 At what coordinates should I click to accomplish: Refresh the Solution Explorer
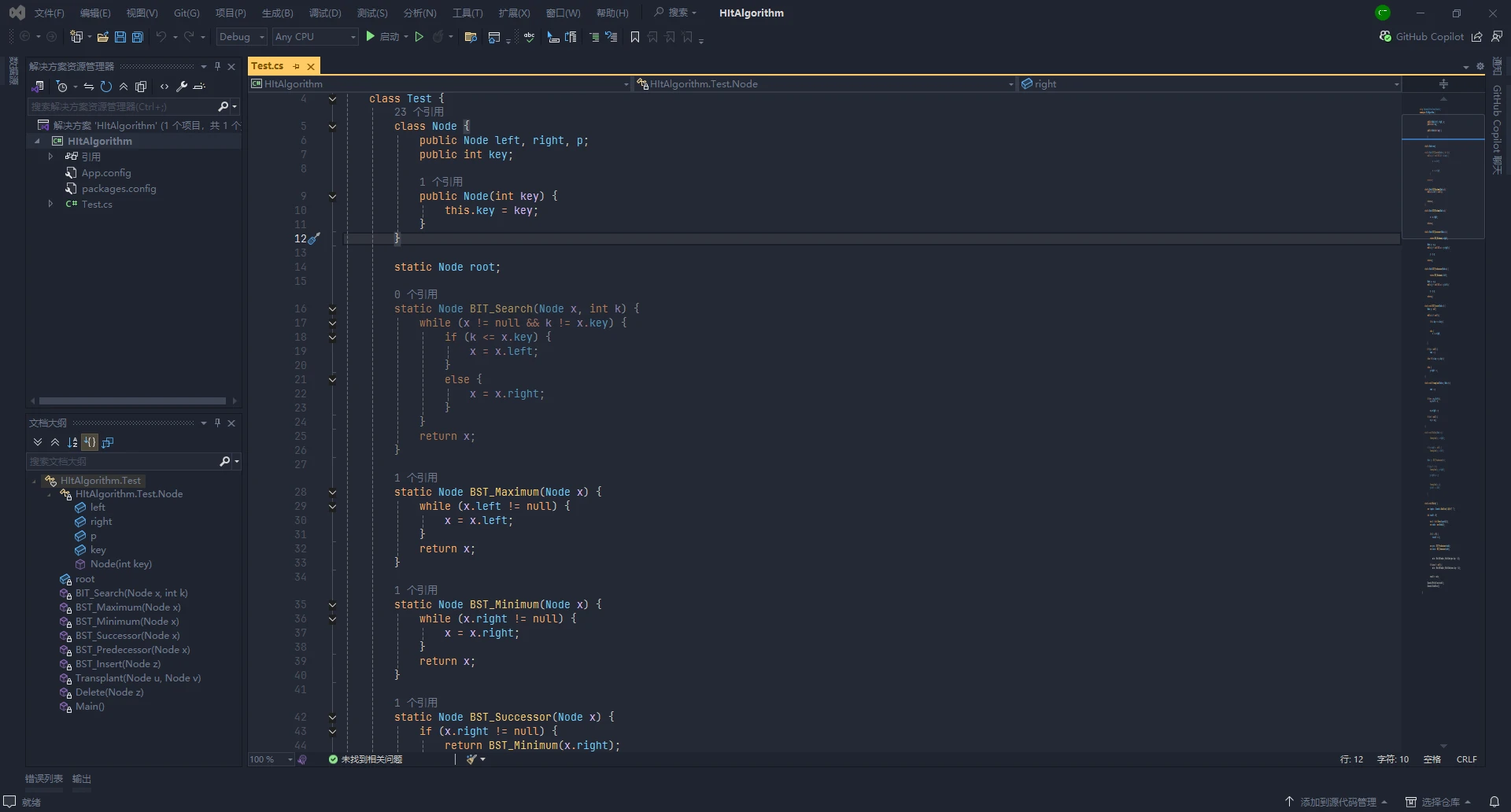click(105, 87)
